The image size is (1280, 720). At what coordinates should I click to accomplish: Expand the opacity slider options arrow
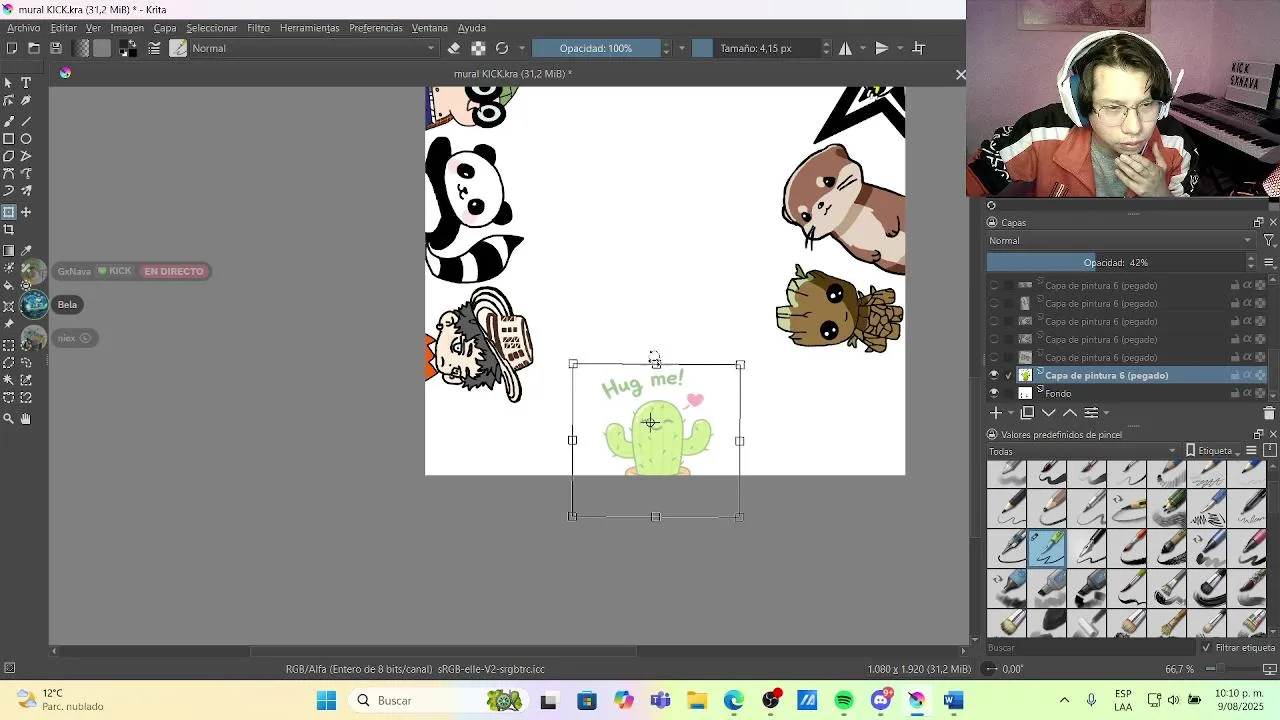coord(682,48)
